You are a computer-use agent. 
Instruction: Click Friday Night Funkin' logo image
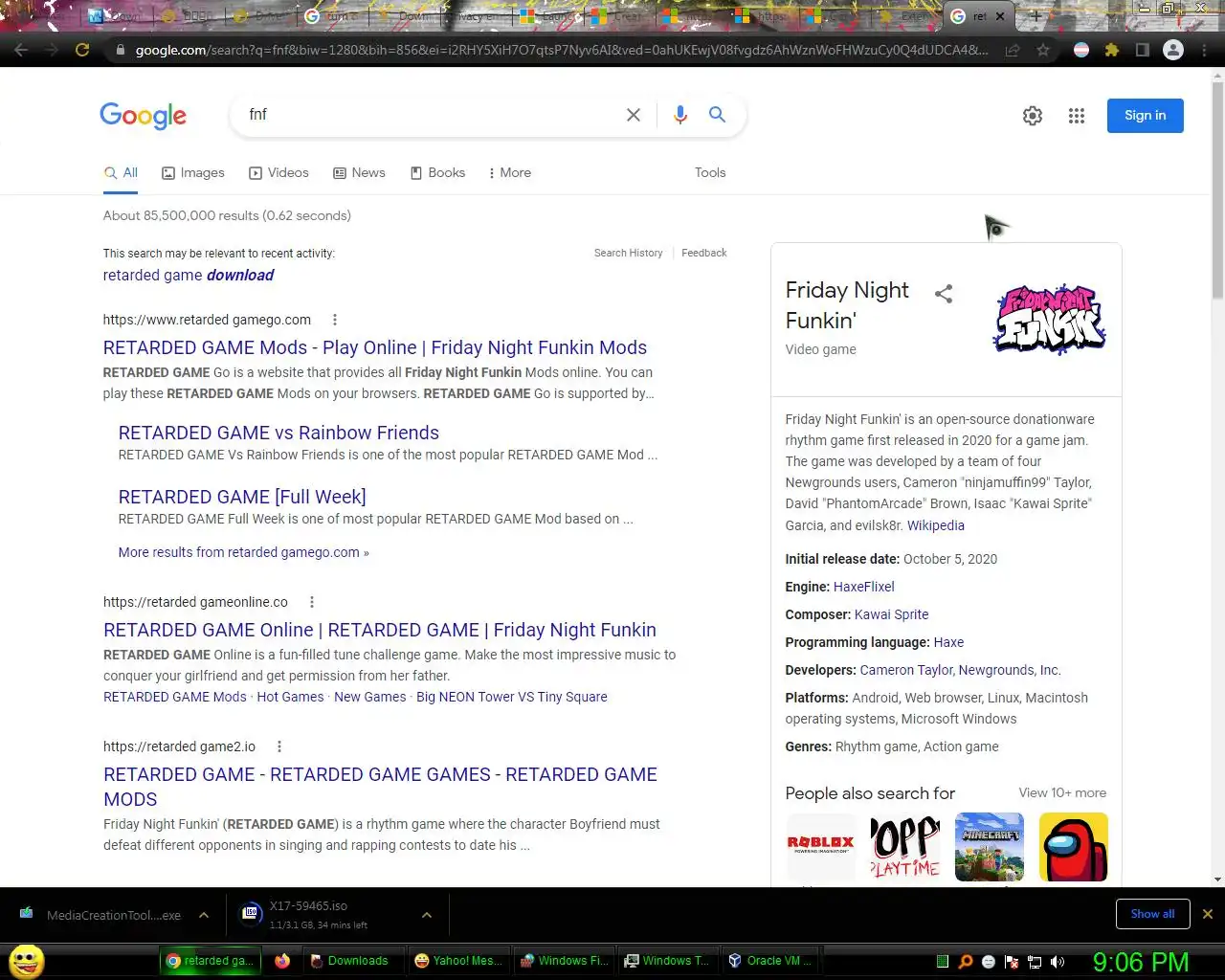coord(1050,320)
